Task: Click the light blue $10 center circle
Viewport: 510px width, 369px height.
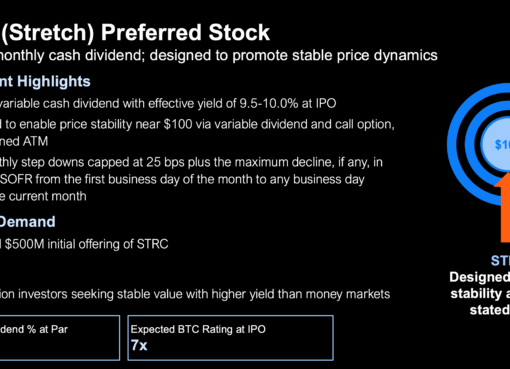Action: click(496, 144)
